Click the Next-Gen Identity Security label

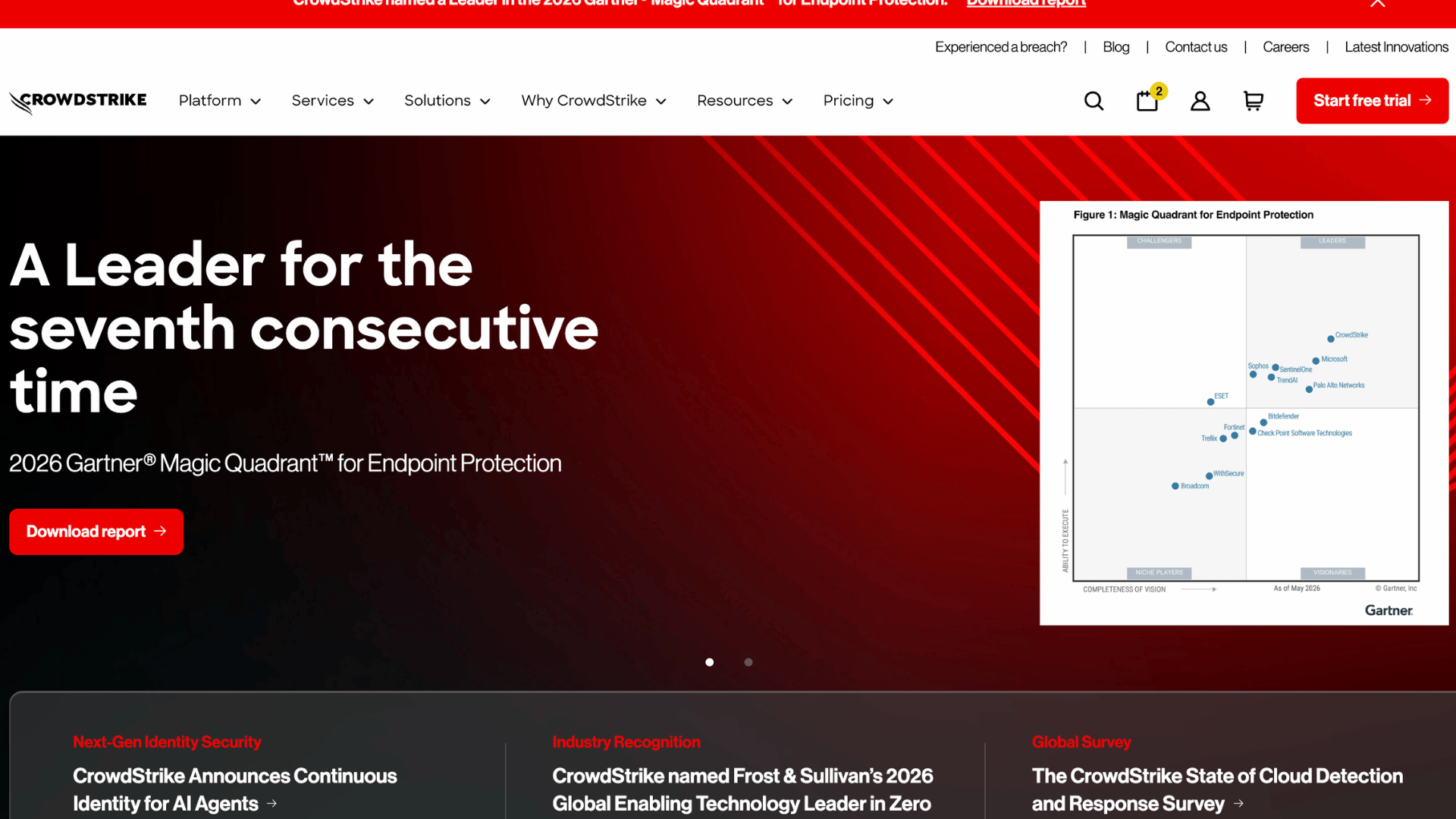[x=167, y=742]
